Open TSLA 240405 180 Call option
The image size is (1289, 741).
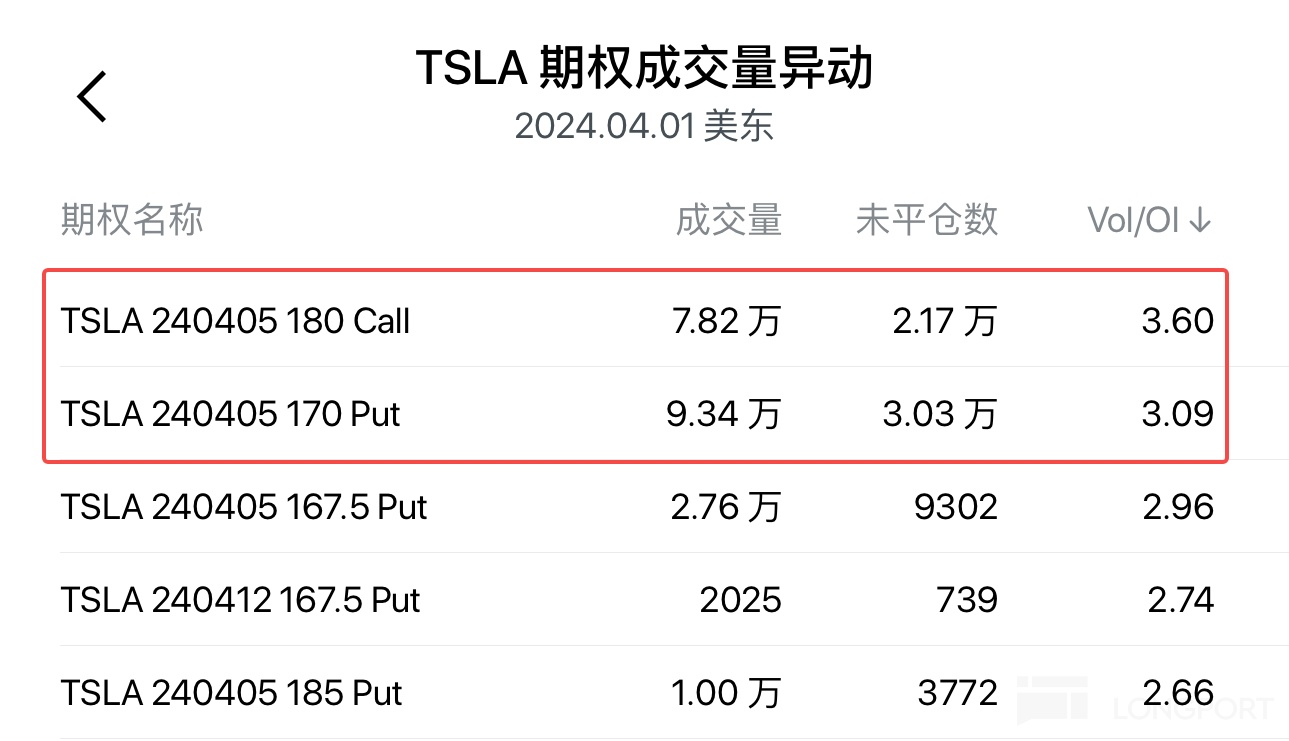pos(236,321)
